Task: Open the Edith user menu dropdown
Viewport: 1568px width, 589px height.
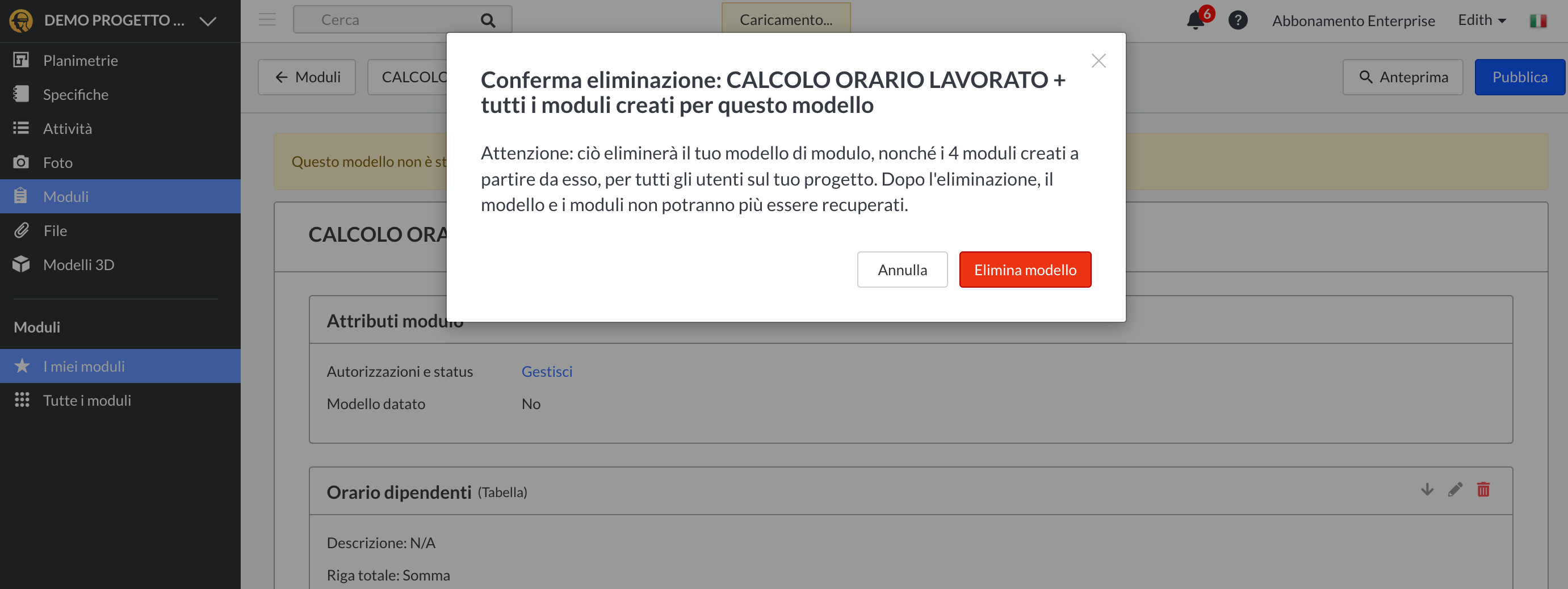Action: (1482, 20)
